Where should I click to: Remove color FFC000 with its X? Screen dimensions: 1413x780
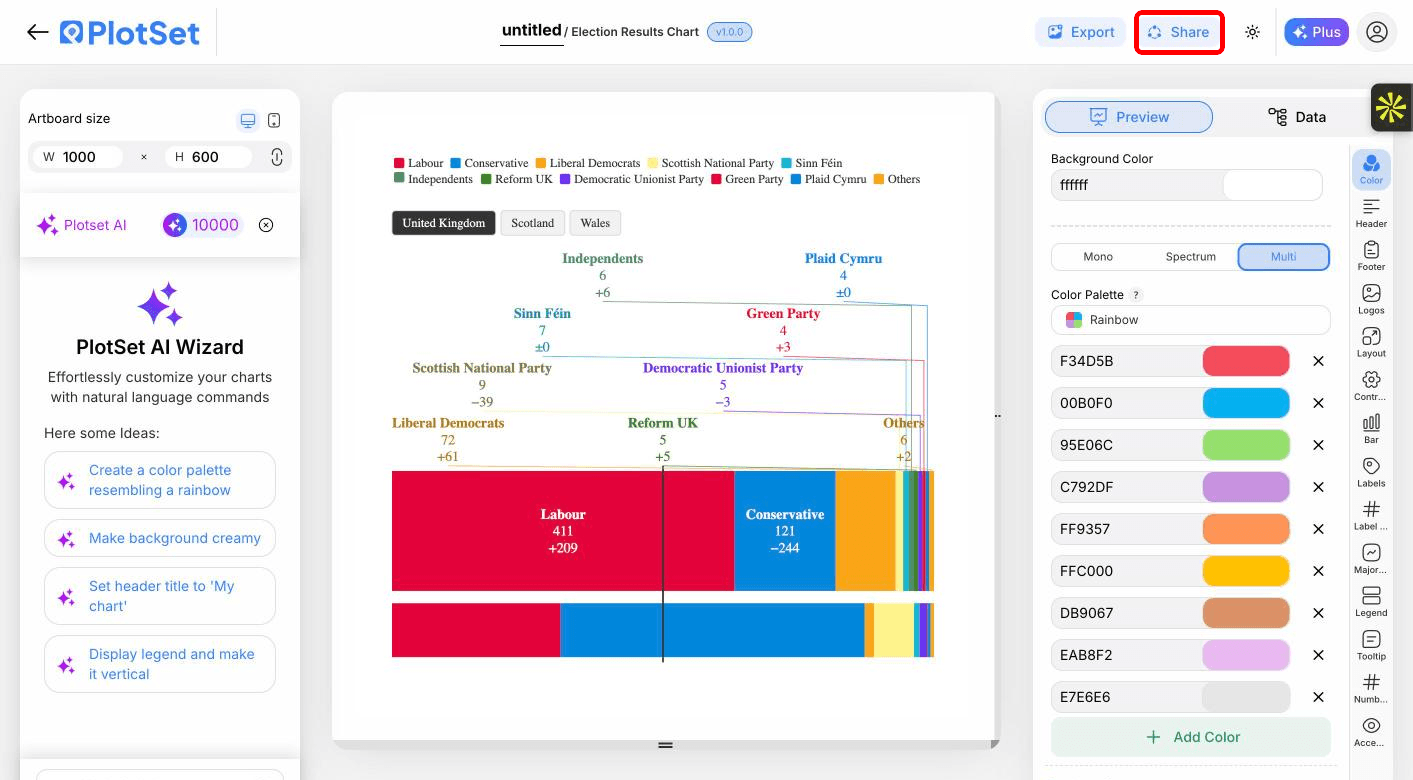click(1318, 571)
